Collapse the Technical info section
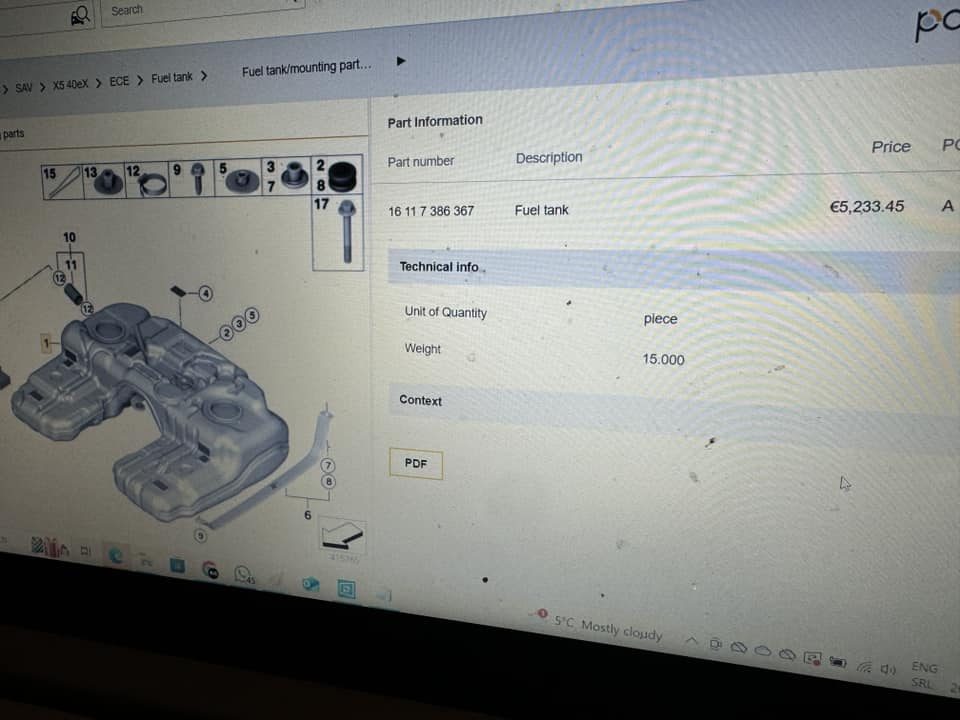960x720 pixels. (673, 269)
